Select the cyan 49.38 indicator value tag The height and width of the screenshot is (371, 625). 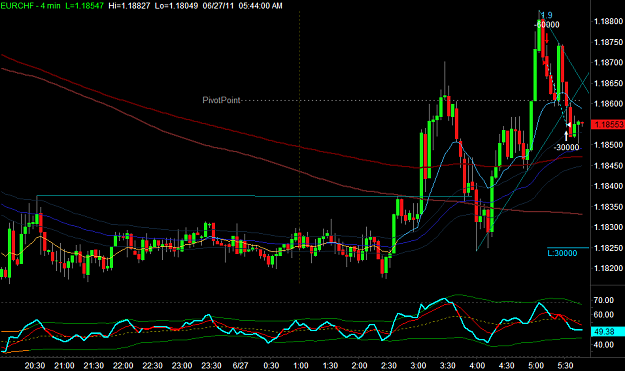pos(607,332)
